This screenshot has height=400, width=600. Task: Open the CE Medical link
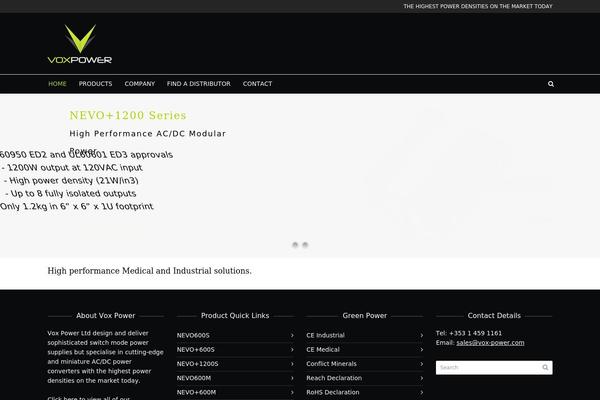point(323,349)
